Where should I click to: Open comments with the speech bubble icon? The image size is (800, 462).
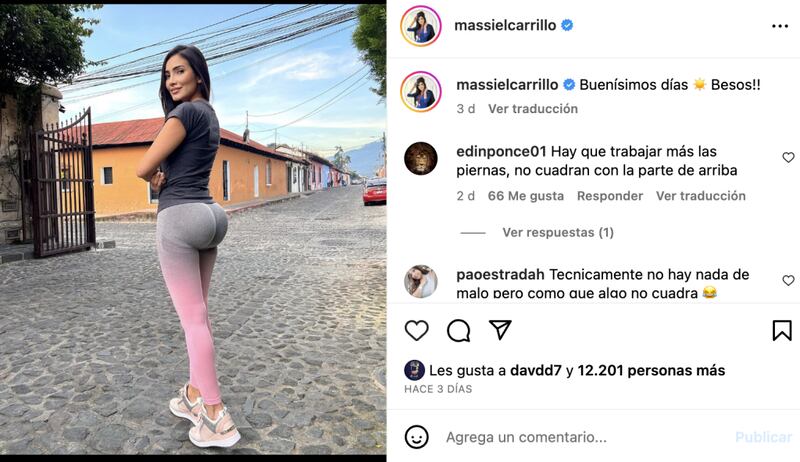click(x=458, y=330)
